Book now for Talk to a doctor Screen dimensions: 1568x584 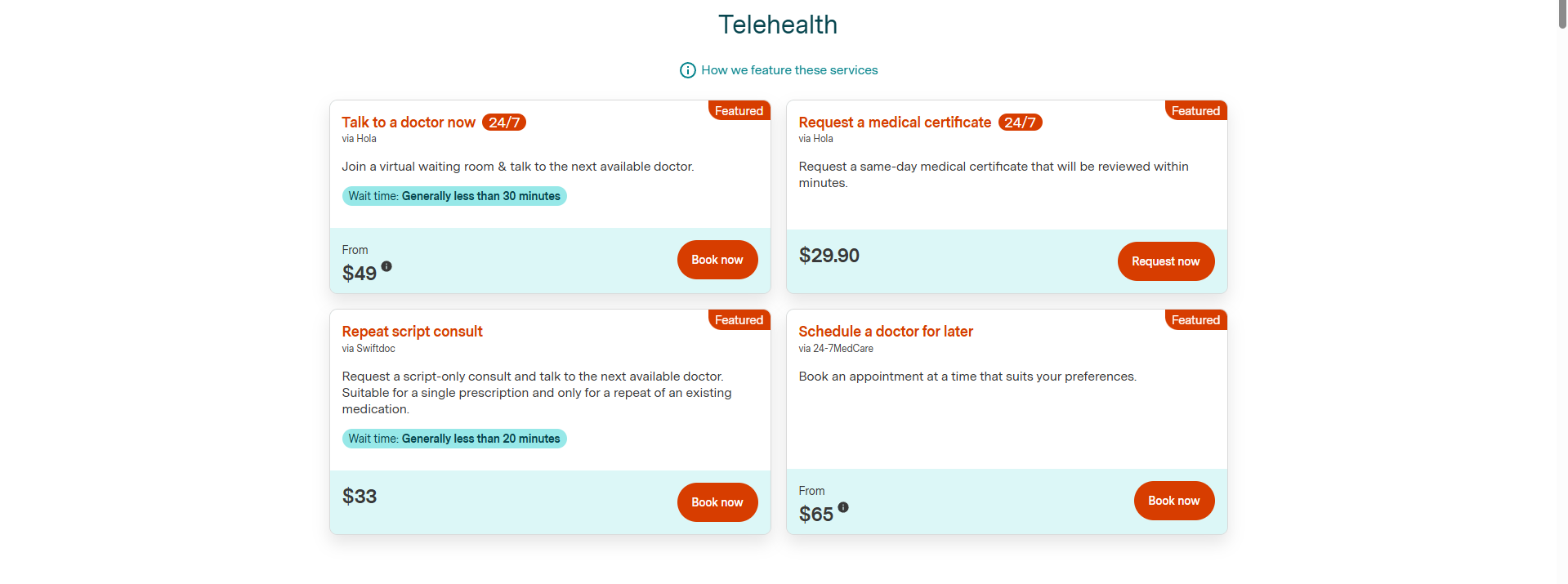pyautogui.click(x=717, y=260)
